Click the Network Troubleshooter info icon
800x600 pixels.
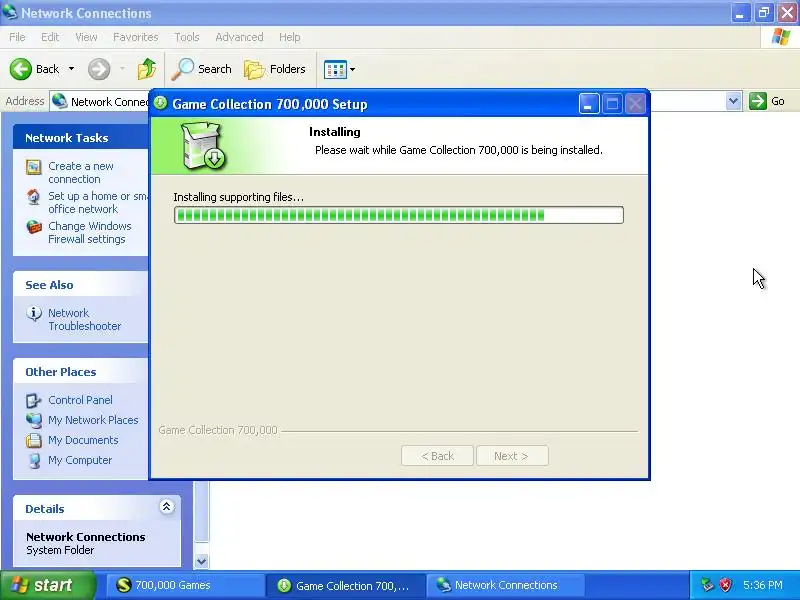[34, 313]
